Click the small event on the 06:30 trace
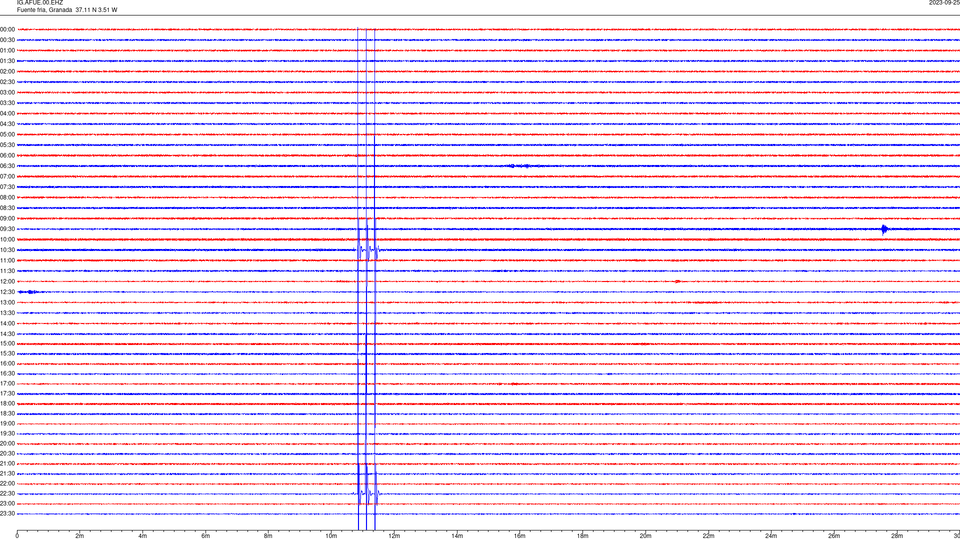 [520, 166]
